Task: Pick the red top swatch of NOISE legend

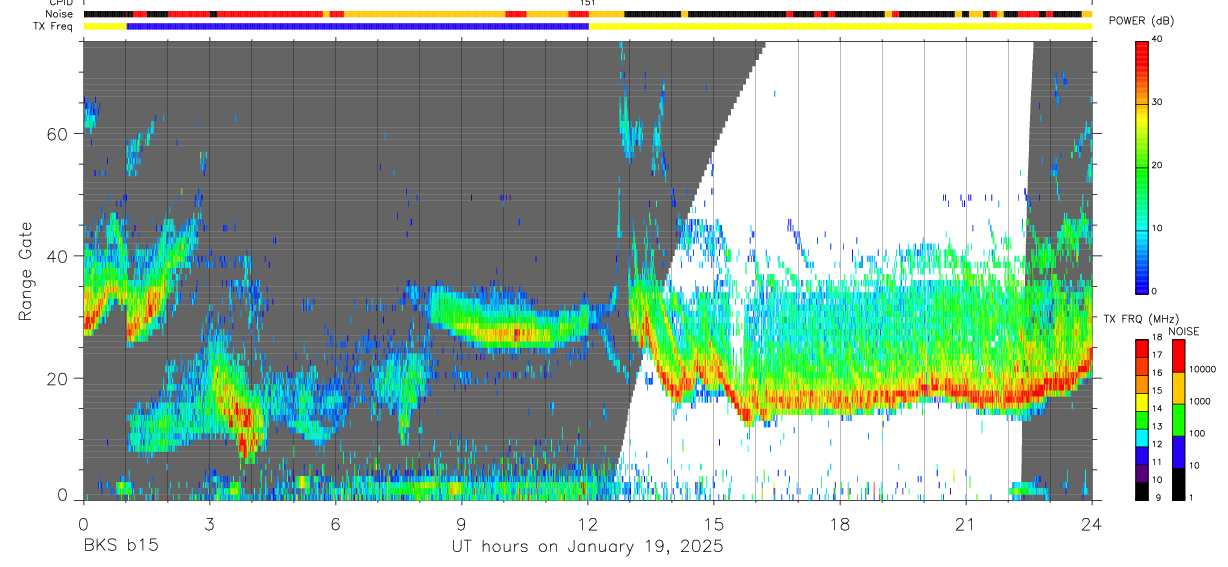Action: pyautogui.click(x=1178, y=356)
